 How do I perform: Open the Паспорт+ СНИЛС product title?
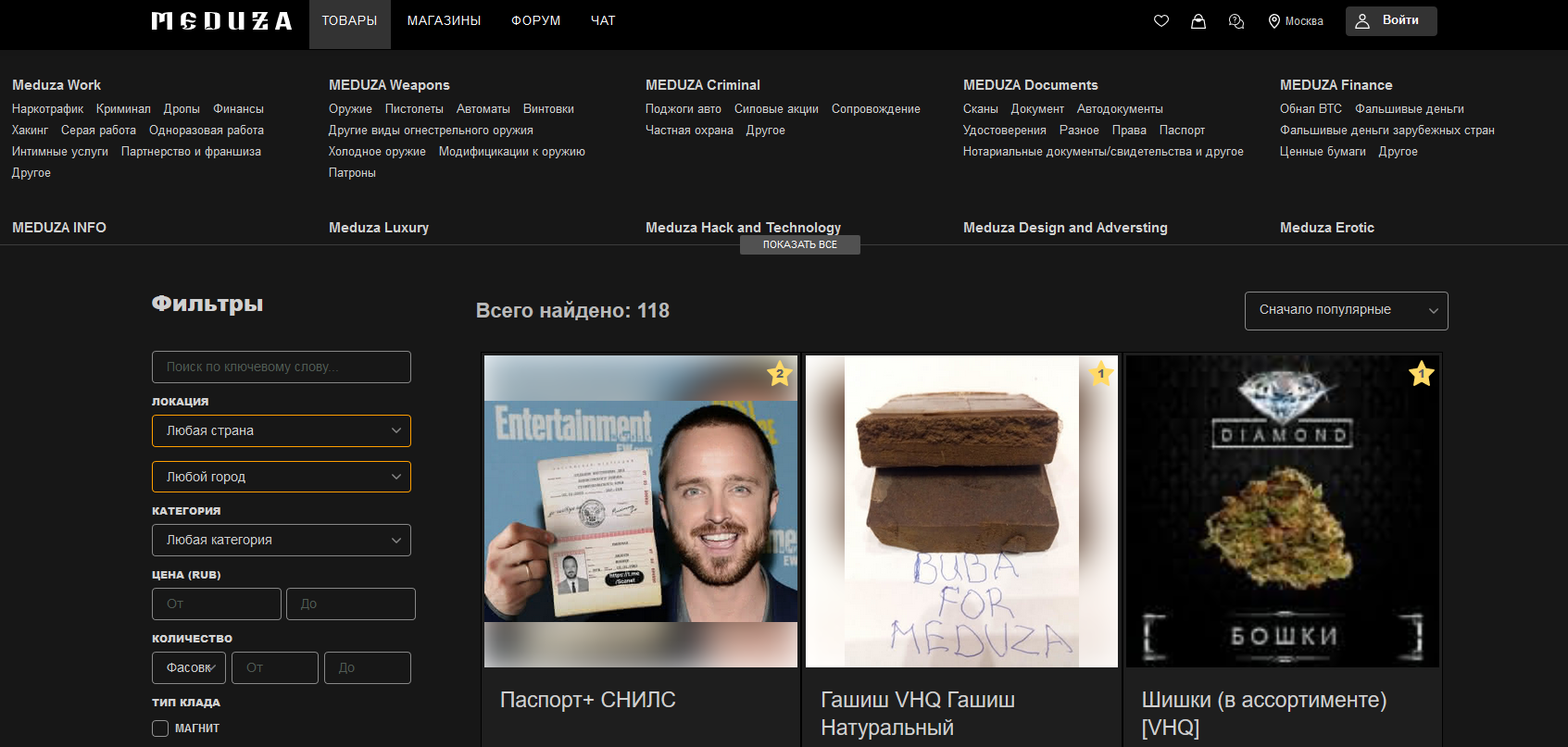588,700
